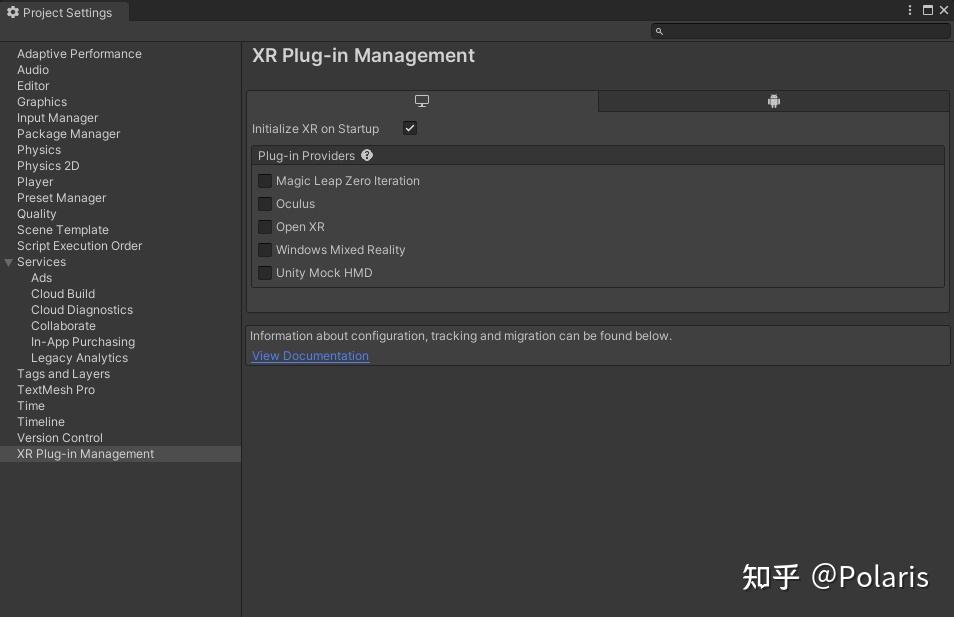Enable the Open XR plug-in provider

265,227
